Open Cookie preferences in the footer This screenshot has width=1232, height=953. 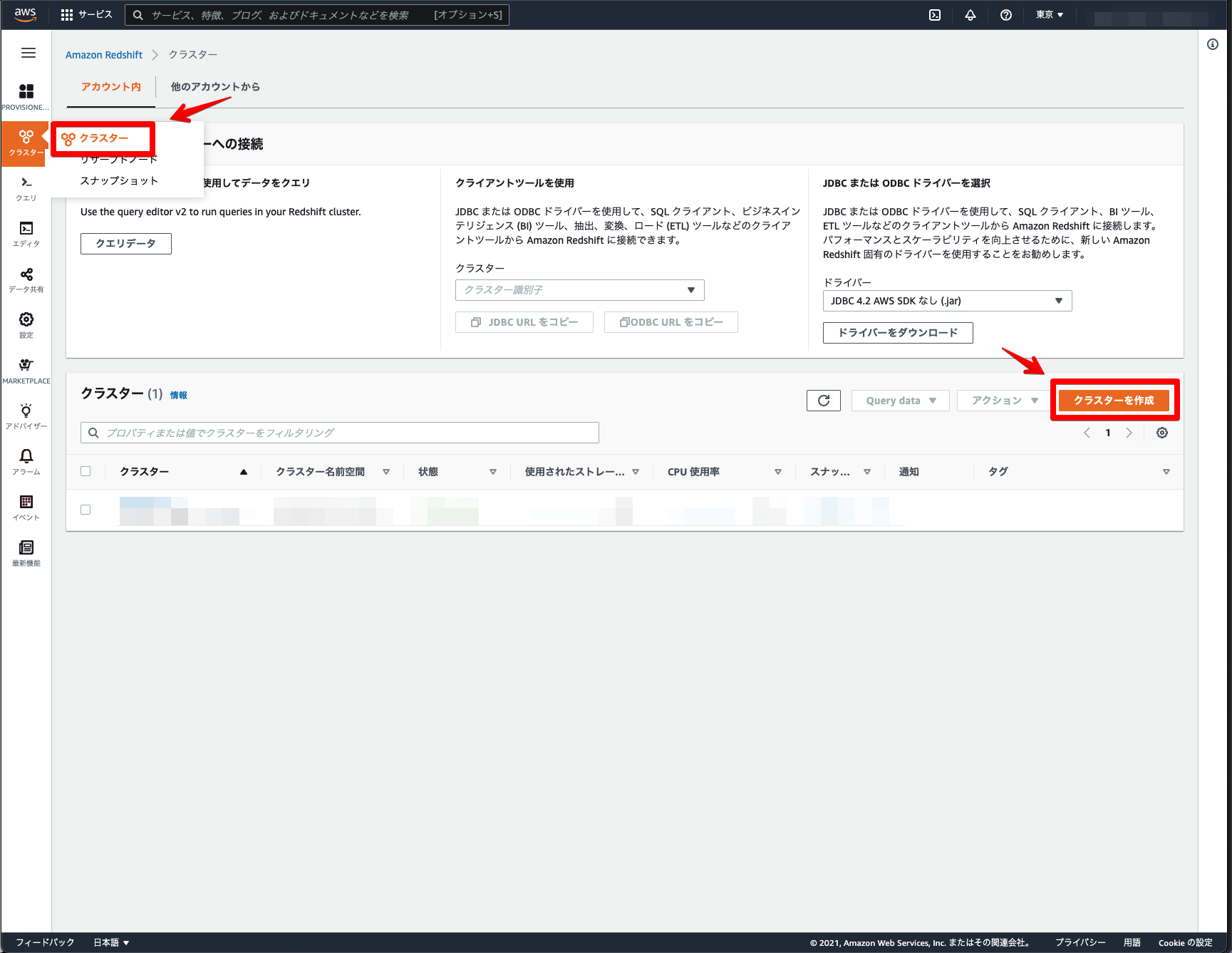point(1186,942)
